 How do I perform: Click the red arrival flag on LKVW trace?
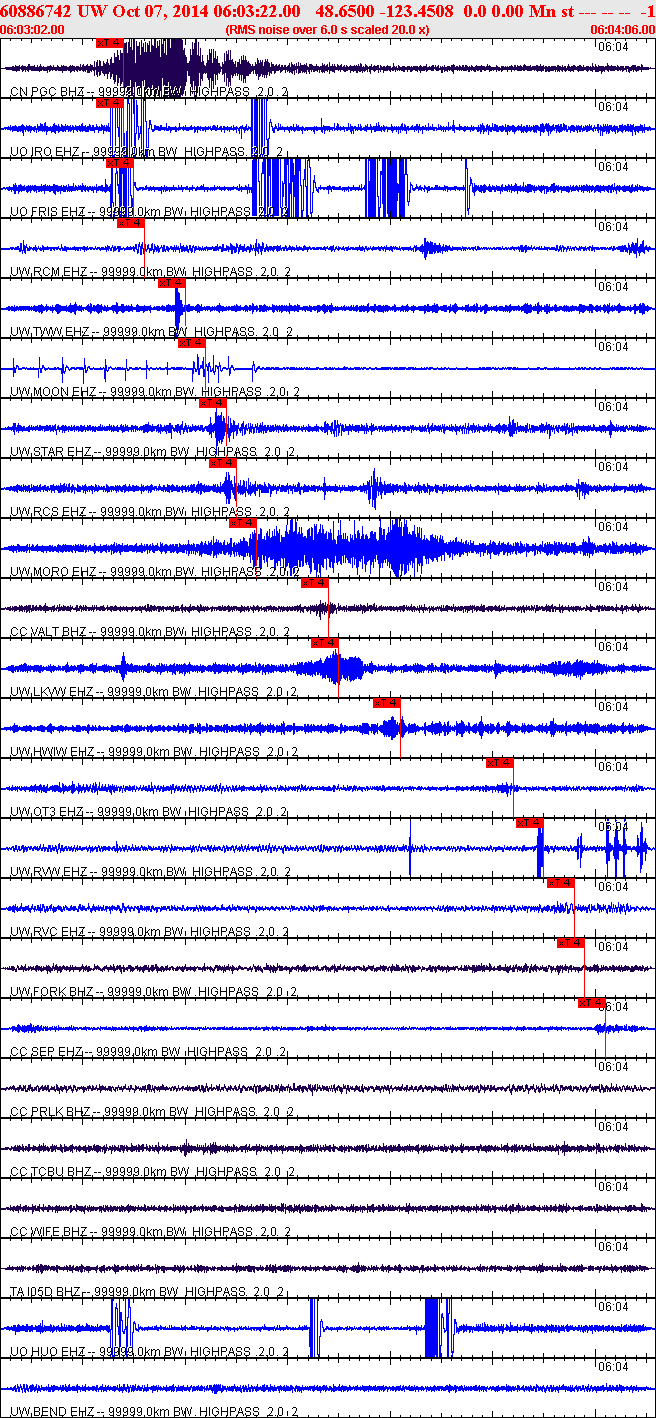point(325,643)
